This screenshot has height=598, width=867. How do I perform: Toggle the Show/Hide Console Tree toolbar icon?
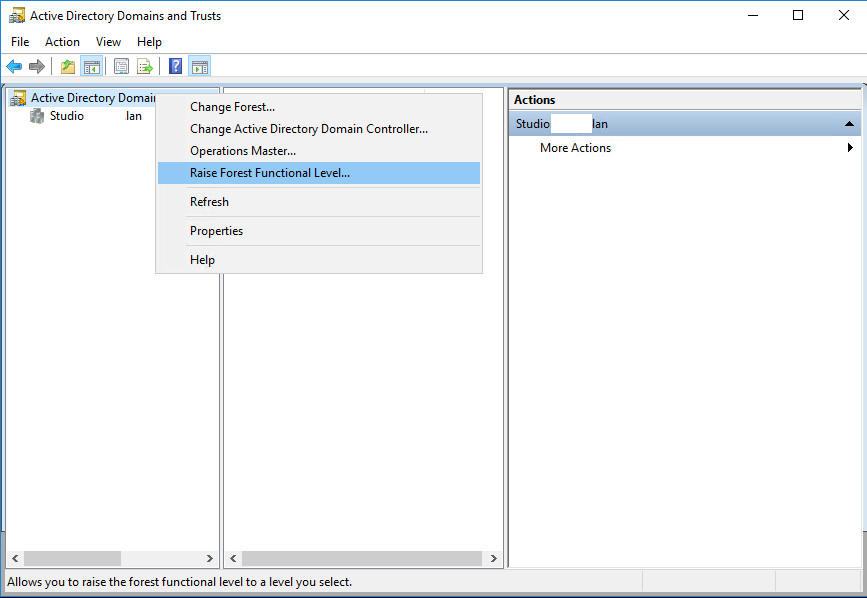coord(92,67)
